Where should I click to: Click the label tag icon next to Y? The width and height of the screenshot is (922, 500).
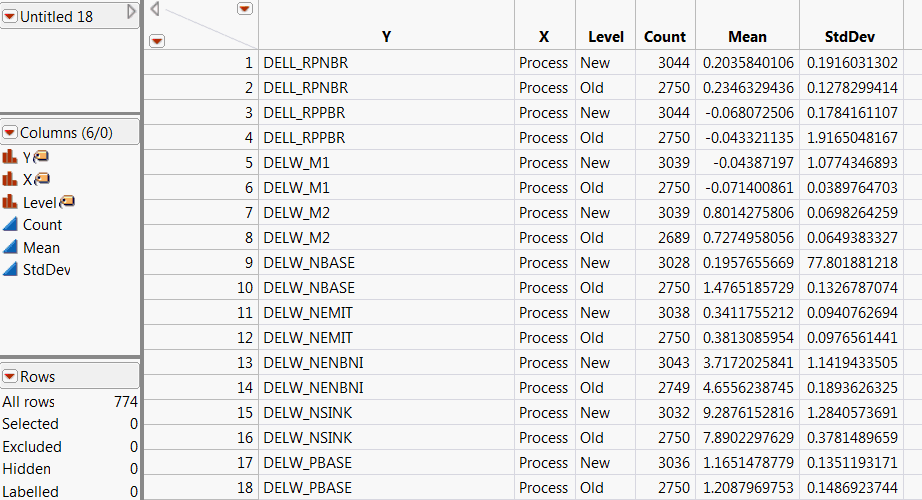43,157
